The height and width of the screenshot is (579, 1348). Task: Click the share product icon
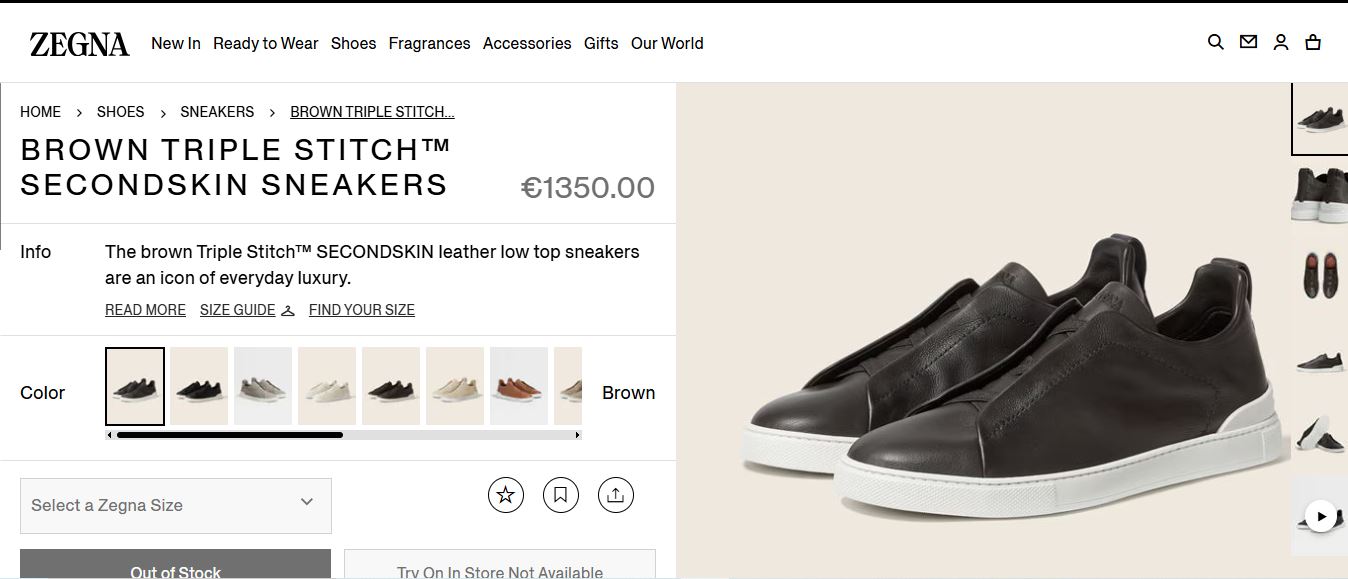click(x=616, y=494)
